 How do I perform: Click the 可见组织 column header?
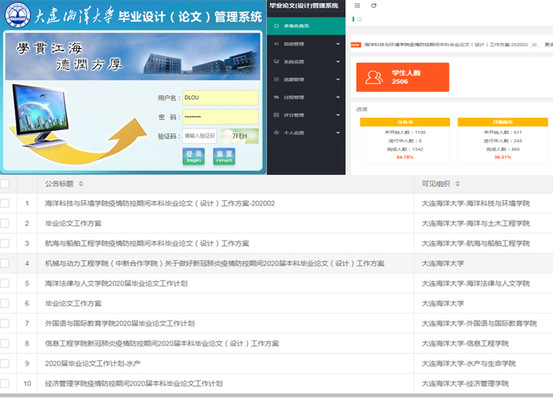(x=436, y=184)
